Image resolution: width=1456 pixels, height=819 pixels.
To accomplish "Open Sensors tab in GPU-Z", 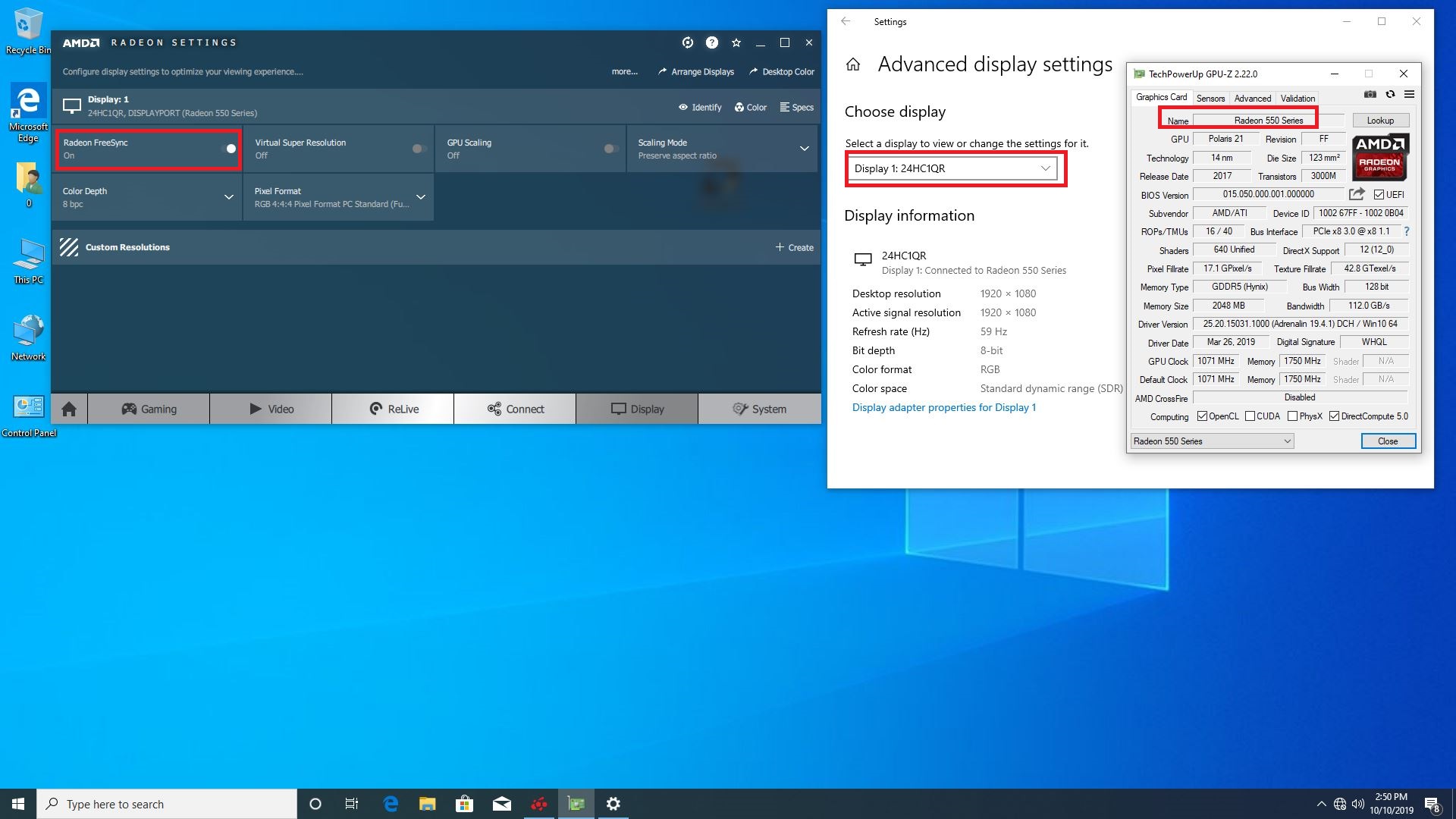I will point(1210,99).
